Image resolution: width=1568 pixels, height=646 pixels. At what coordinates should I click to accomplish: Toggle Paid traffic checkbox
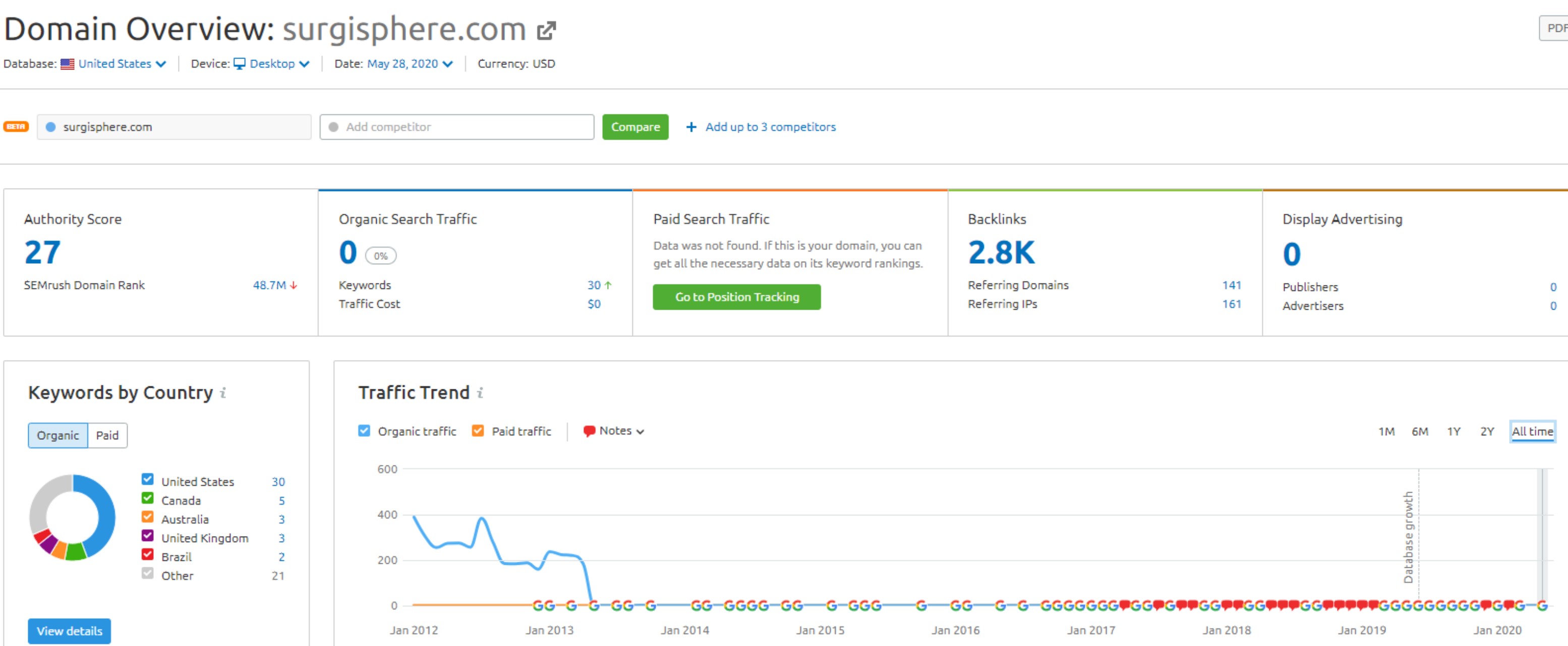(478, 431)
